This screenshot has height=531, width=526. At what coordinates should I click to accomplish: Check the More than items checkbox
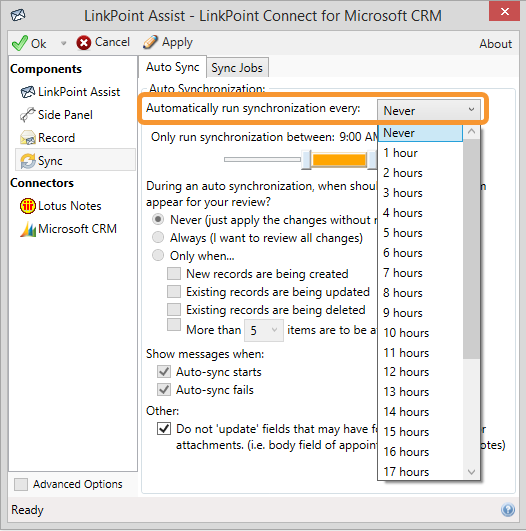pyautogui.click(x=174, y=324)
